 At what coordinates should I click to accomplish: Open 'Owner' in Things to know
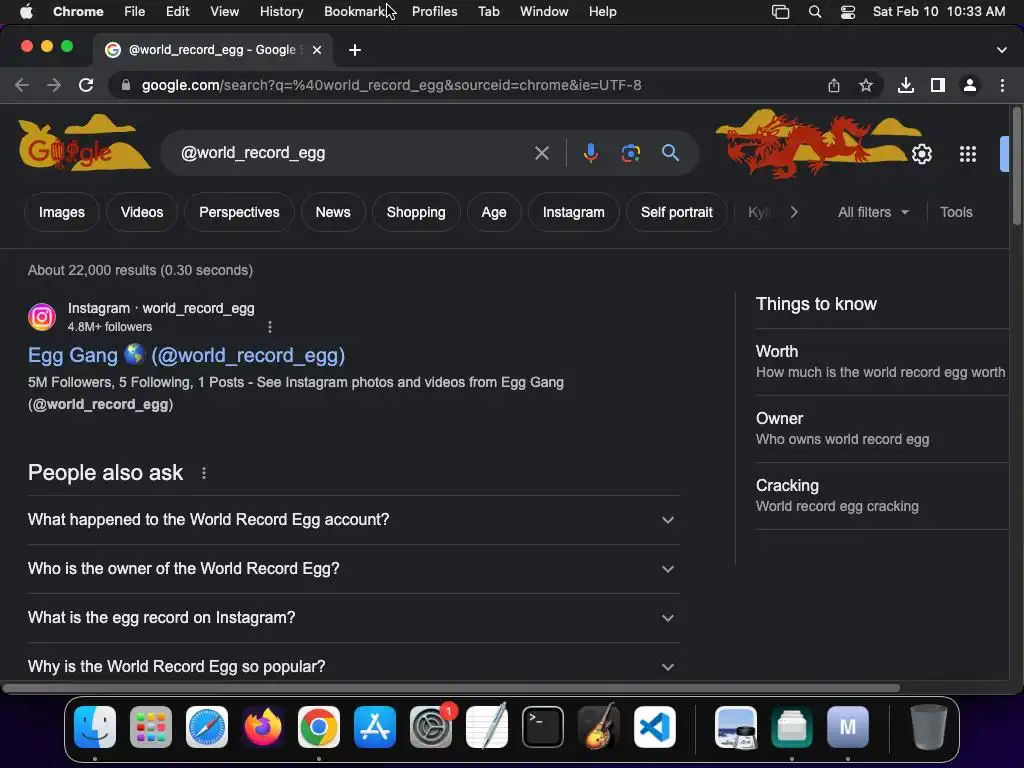coord(882,429)
